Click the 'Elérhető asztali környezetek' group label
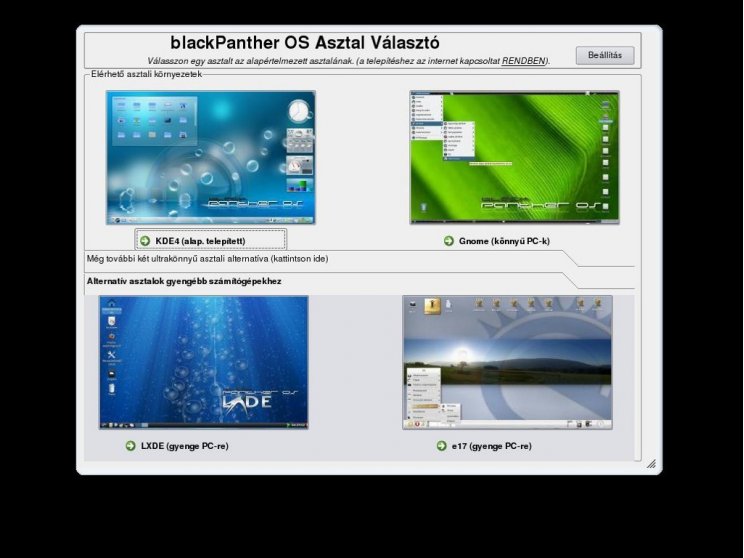This screenshot has height=558, width=744. point(147,74)
